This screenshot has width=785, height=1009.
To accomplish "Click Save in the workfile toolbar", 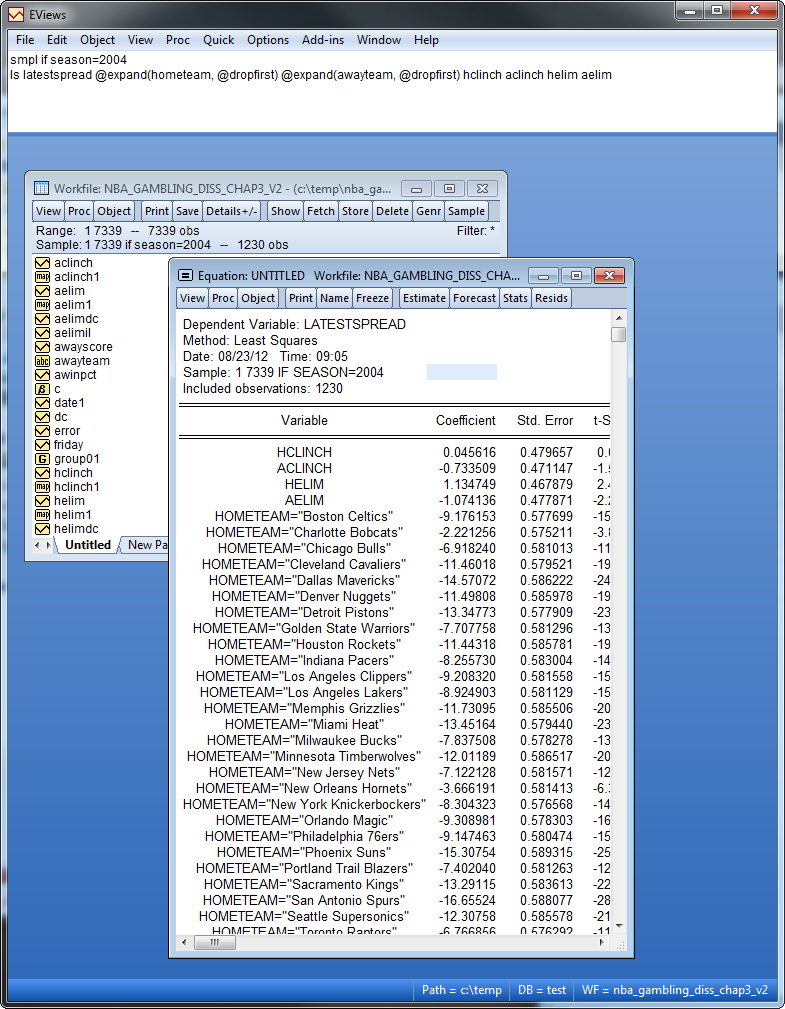I will [187, 211].
